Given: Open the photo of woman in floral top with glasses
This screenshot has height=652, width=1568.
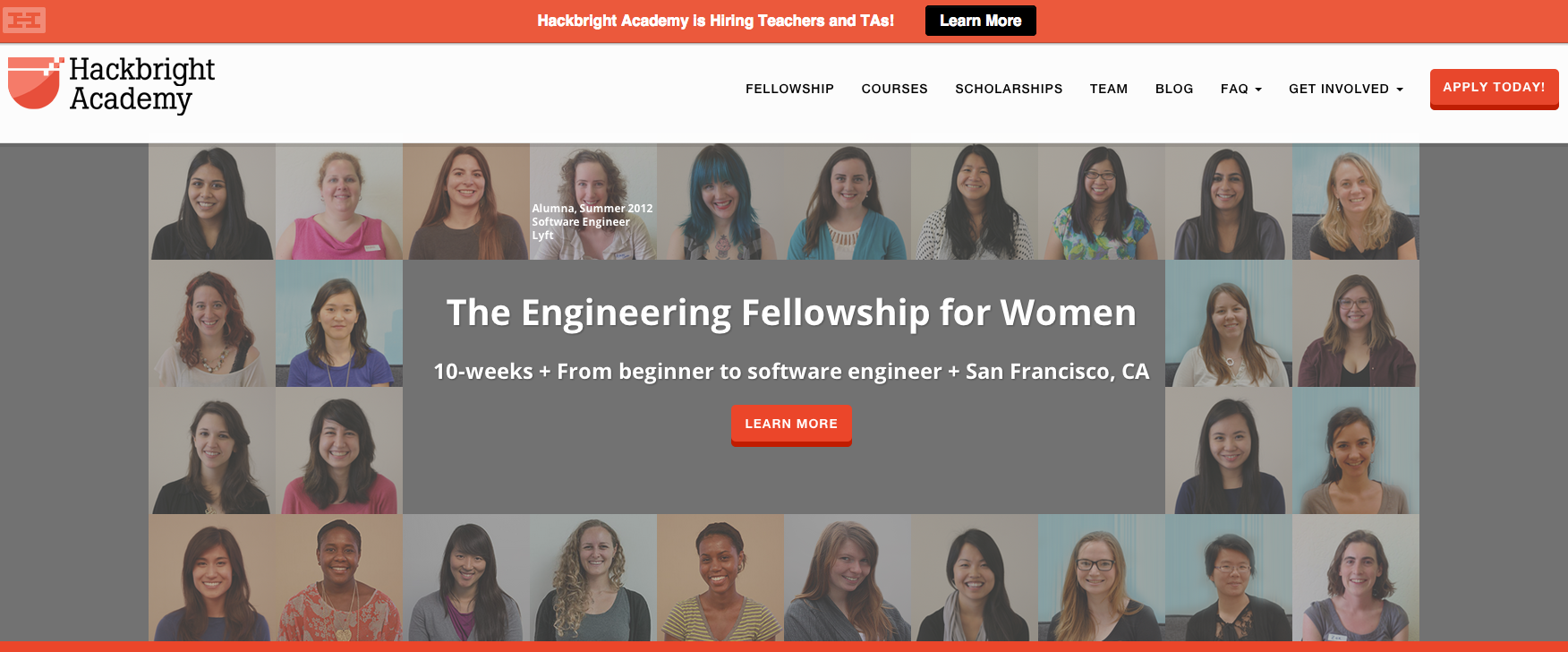Looking at the screenshot, I should point(1101,202).
